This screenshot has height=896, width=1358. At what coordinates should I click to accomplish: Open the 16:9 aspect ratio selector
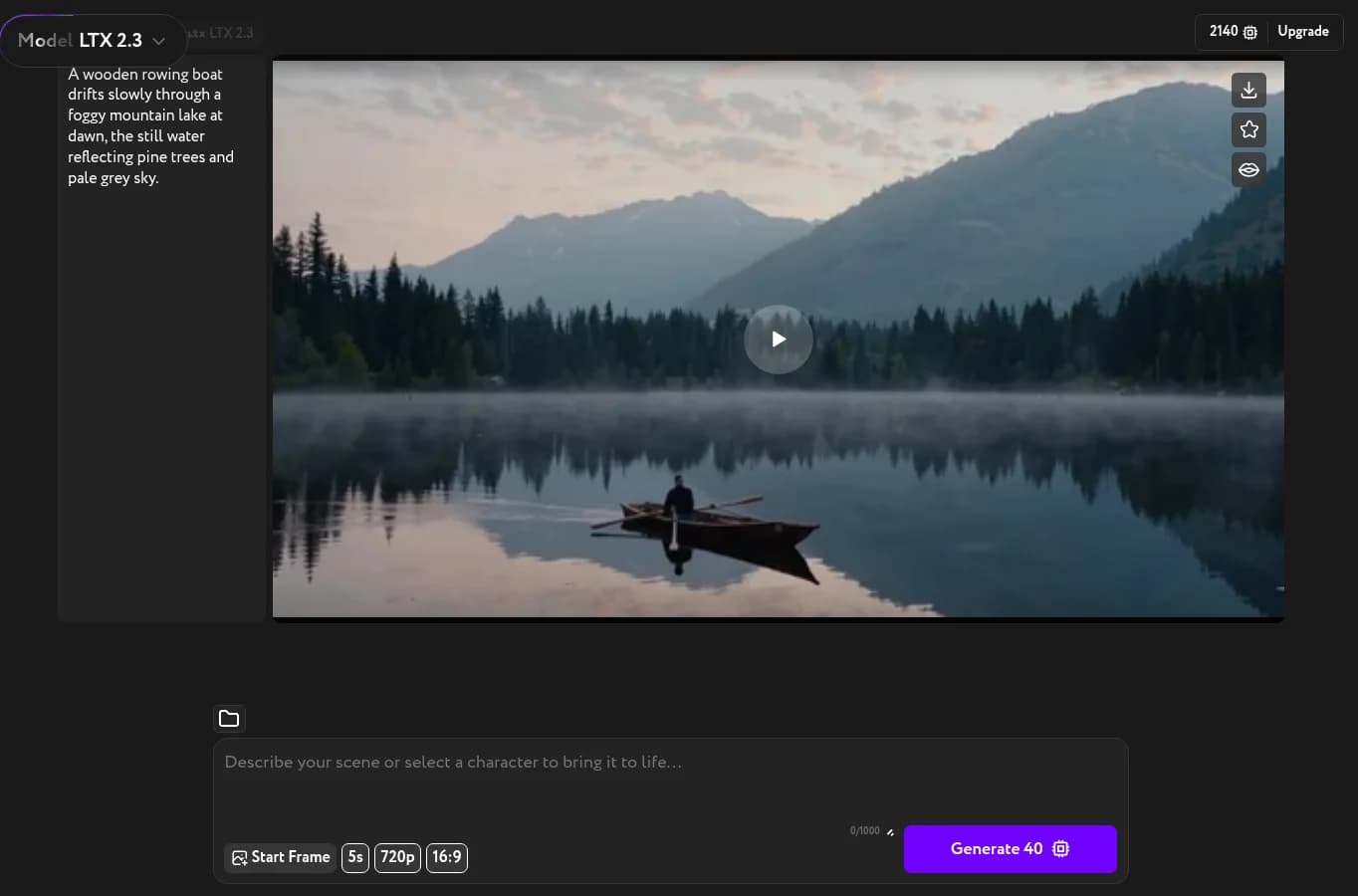tap(446, 857)
